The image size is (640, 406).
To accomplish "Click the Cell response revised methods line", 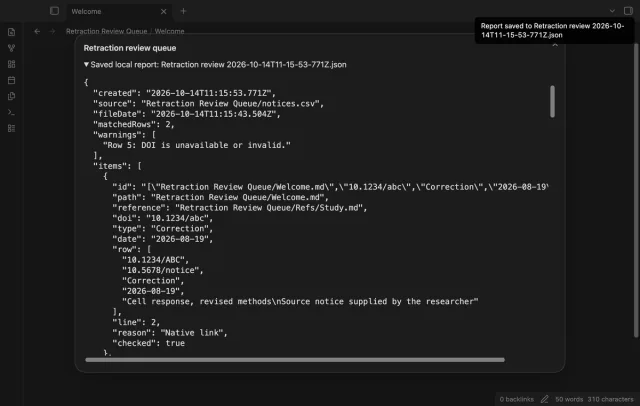I will (x=300, y=302).
